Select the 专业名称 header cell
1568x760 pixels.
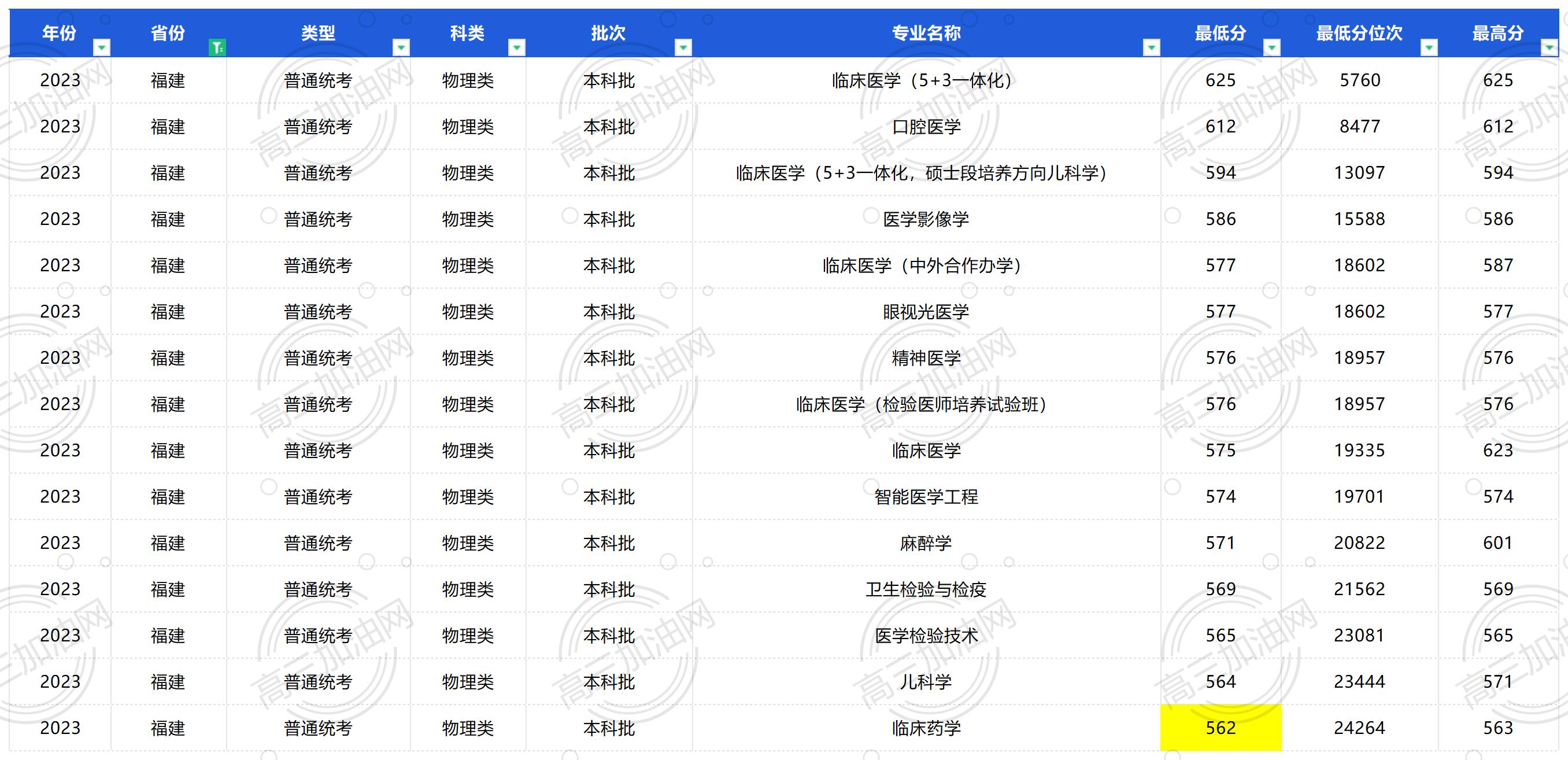926,33
